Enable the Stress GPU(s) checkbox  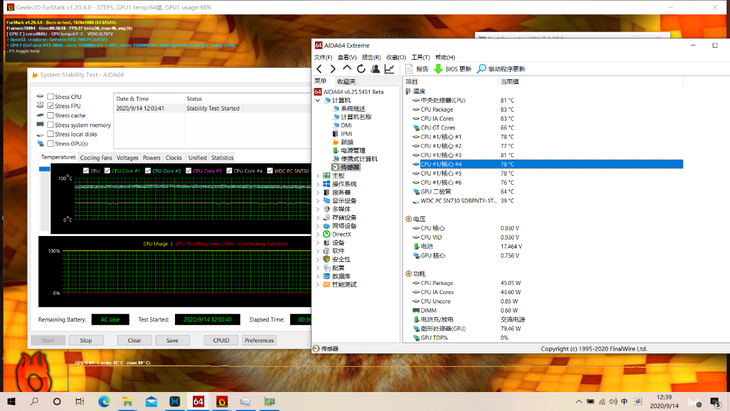point(51,143)
